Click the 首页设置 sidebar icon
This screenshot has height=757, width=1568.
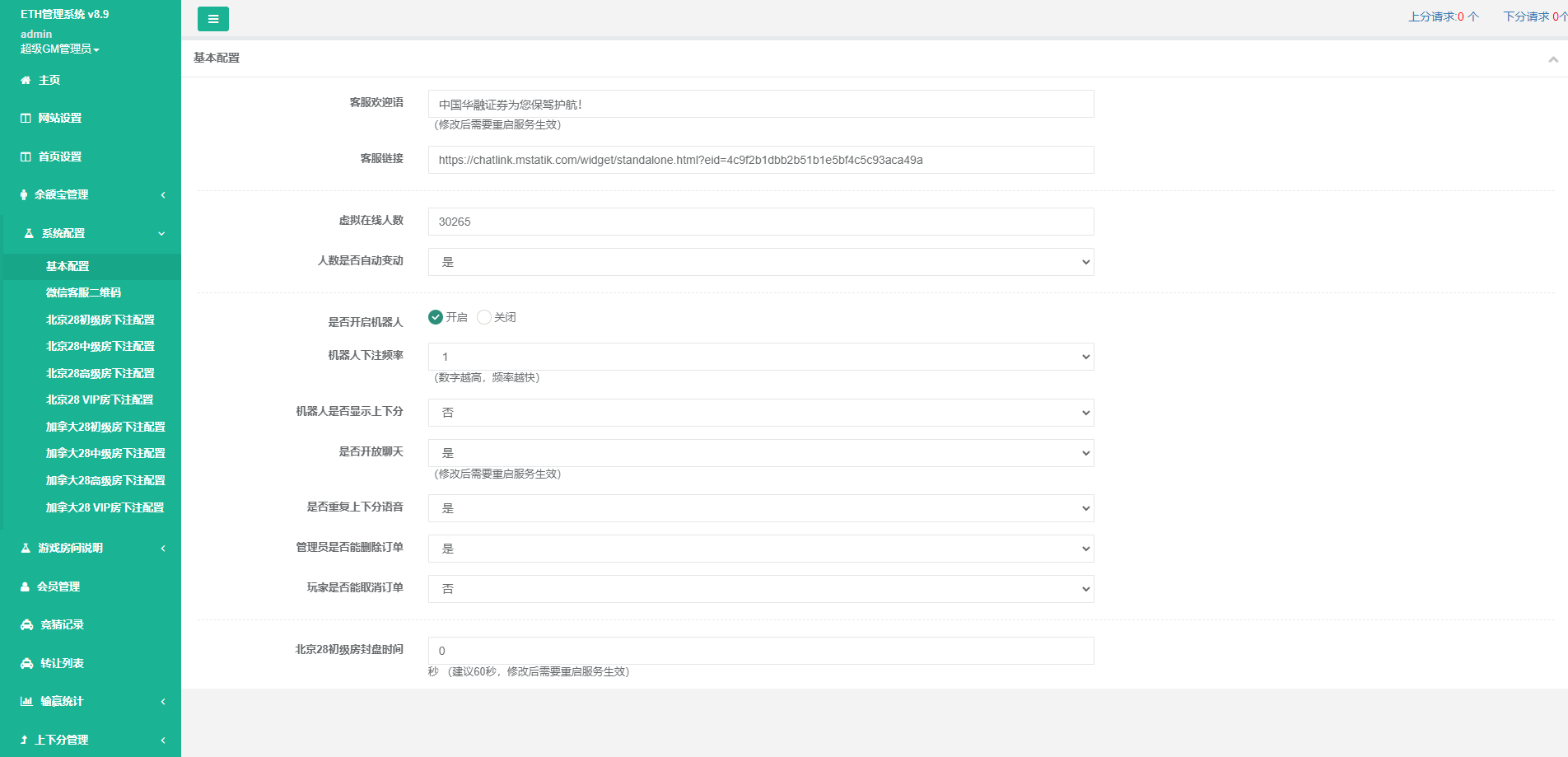26,157
